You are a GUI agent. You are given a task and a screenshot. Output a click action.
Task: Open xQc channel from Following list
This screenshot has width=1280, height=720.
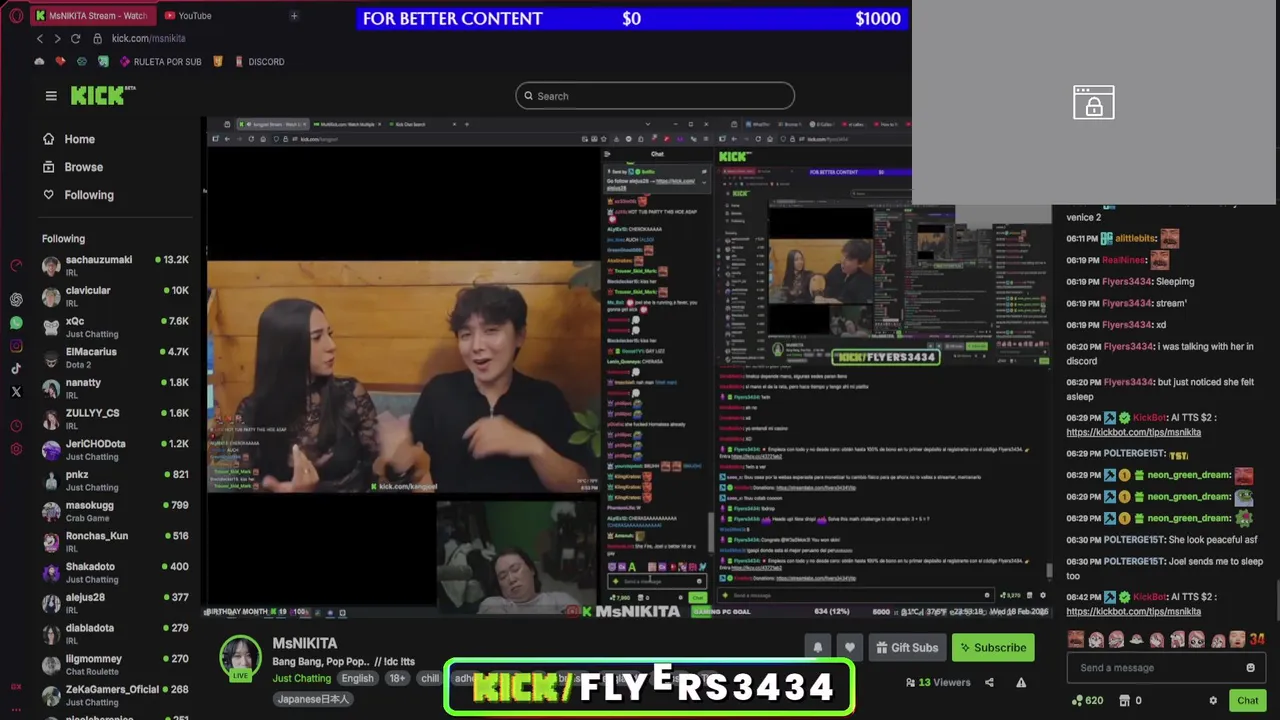[x=115, y=327]
